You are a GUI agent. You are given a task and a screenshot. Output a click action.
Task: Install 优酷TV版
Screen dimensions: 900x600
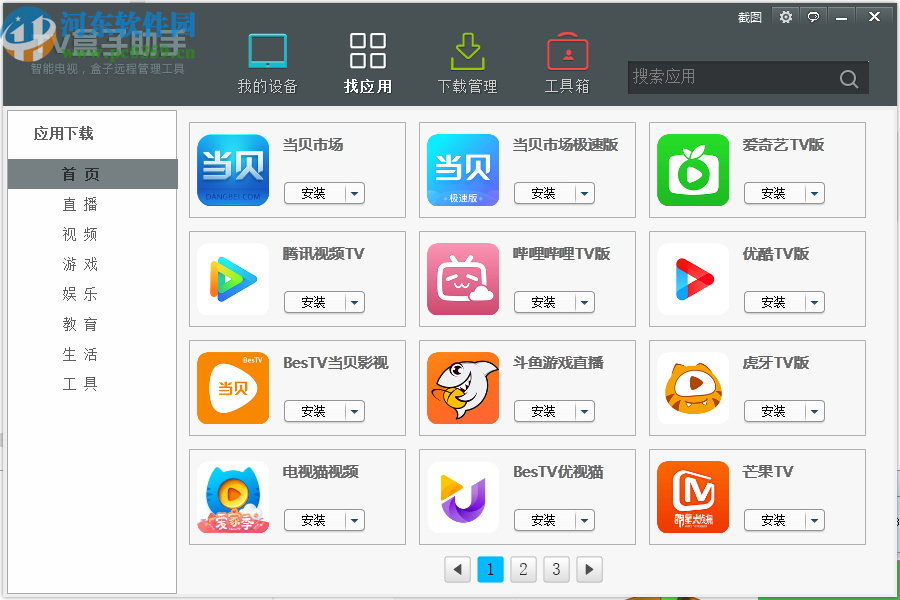tap(777, 302)
